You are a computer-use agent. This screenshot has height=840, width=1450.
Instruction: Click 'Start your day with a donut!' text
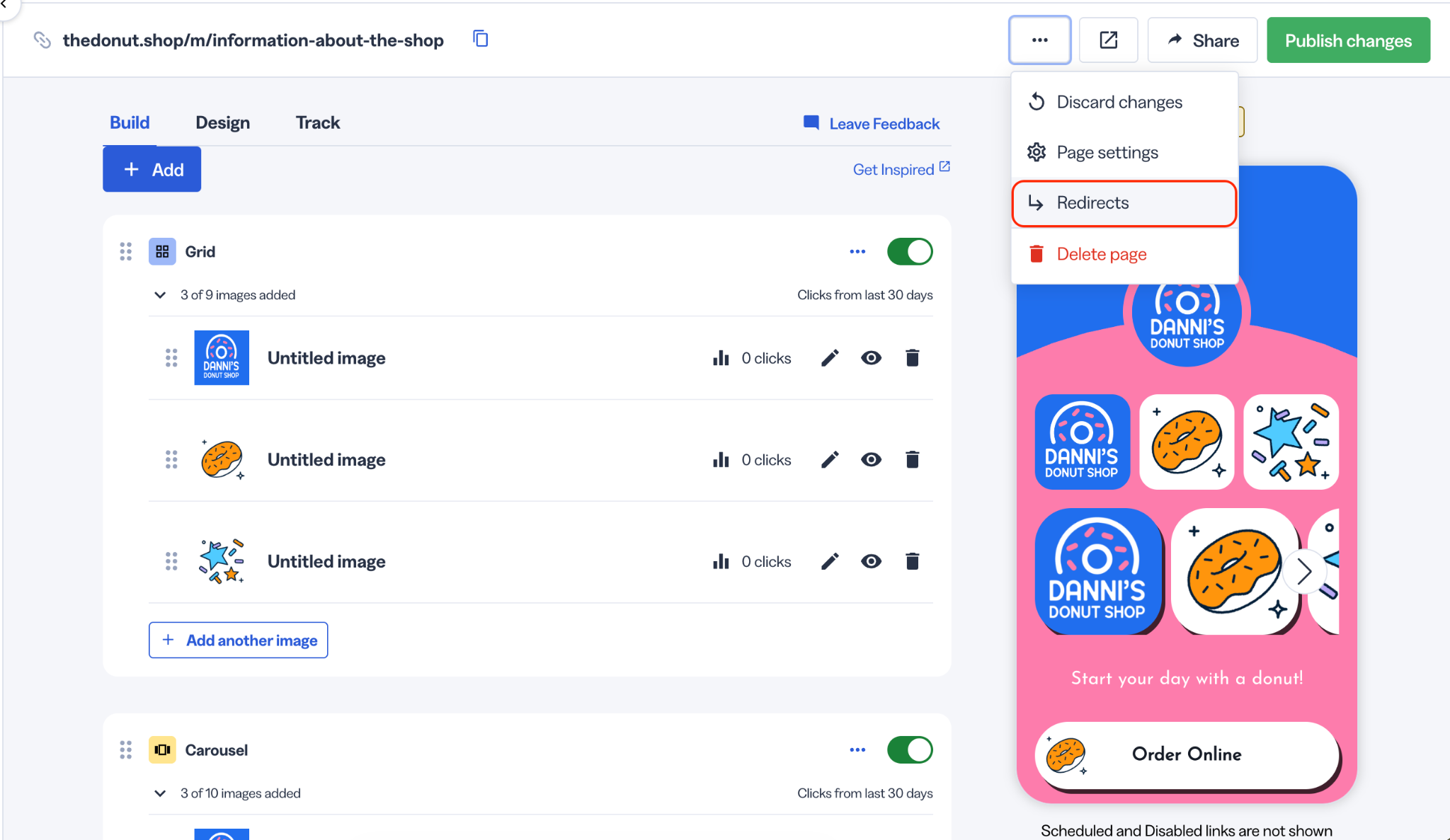coord(1187,679)
